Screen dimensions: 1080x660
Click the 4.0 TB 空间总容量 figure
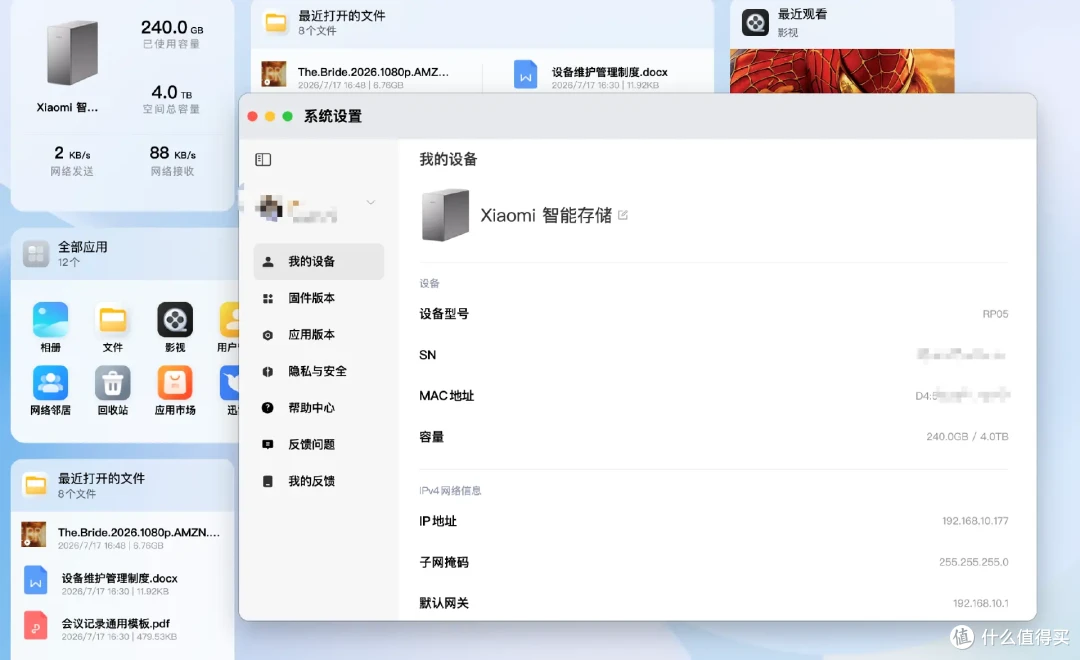click(172, 92)
